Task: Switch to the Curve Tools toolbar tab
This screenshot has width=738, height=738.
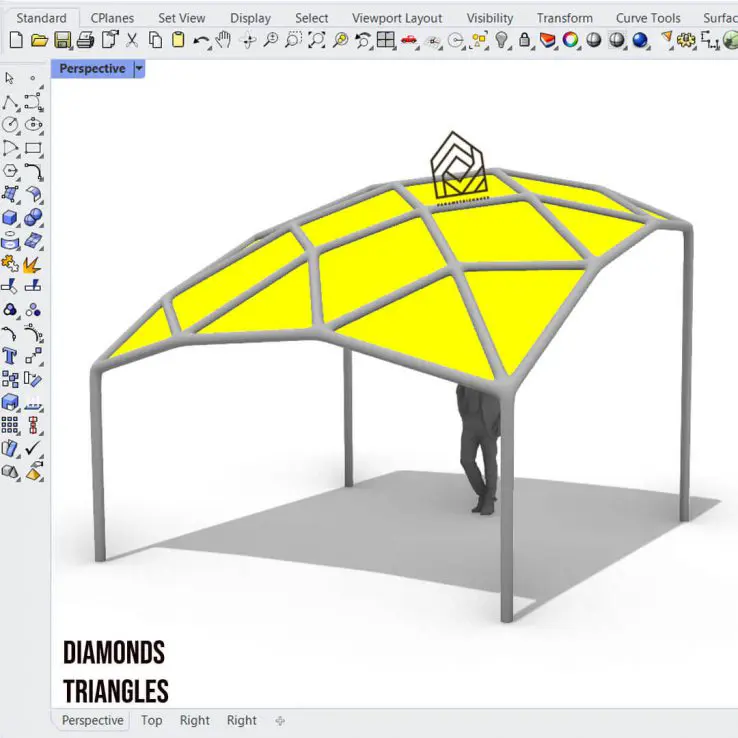Action: point(647,18)
